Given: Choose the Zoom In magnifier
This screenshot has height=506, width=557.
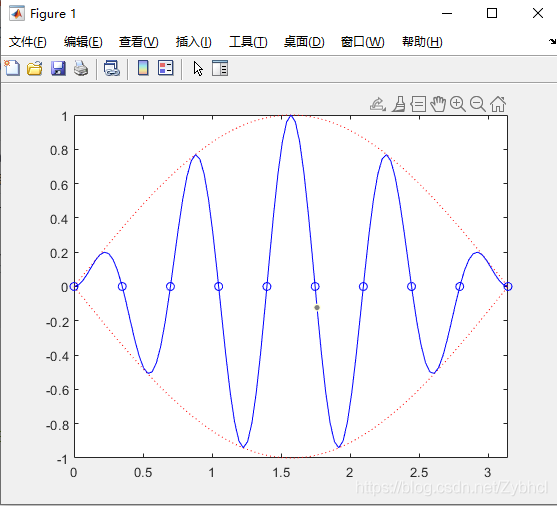Looking at the screenshot, I should click(x=458, y=104).
